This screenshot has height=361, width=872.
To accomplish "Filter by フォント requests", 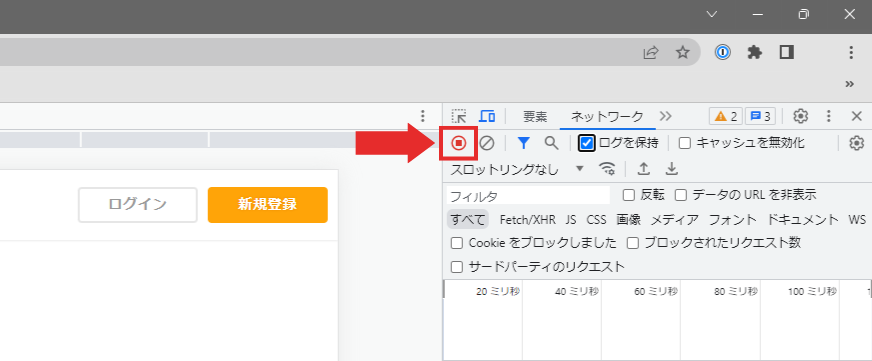I will [732, 219].
